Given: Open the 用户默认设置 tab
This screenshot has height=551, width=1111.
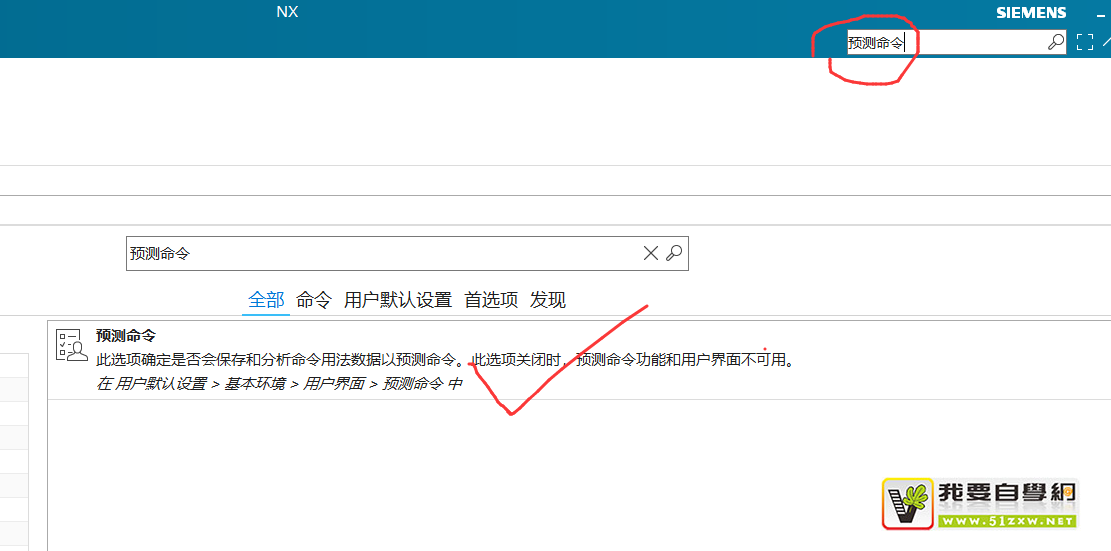Looking at the screenshot, I should click(398, 300).
